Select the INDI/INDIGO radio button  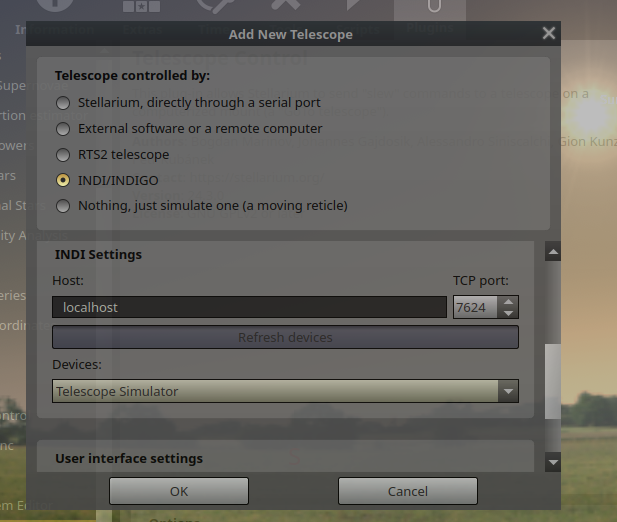click(63, 181)
